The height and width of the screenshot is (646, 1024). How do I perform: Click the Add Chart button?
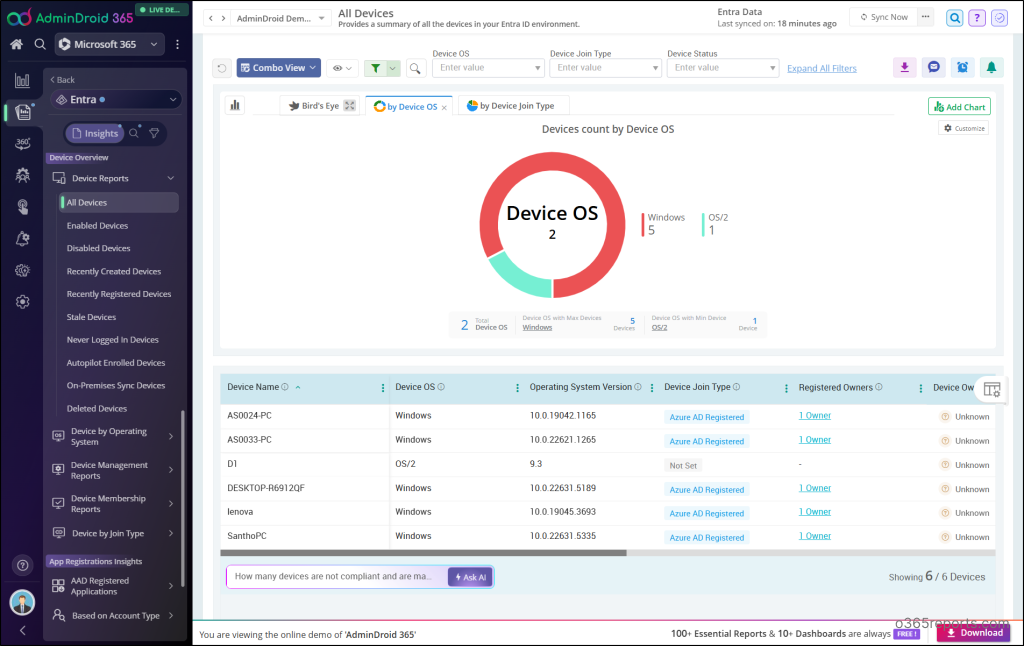click(959, 106)
